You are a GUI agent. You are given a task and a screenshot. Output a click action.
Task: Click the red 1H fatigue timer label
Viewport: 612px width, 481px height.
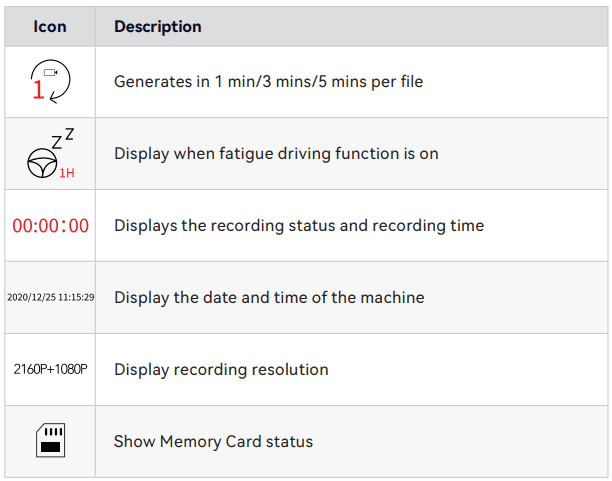(x=67, y=172)
